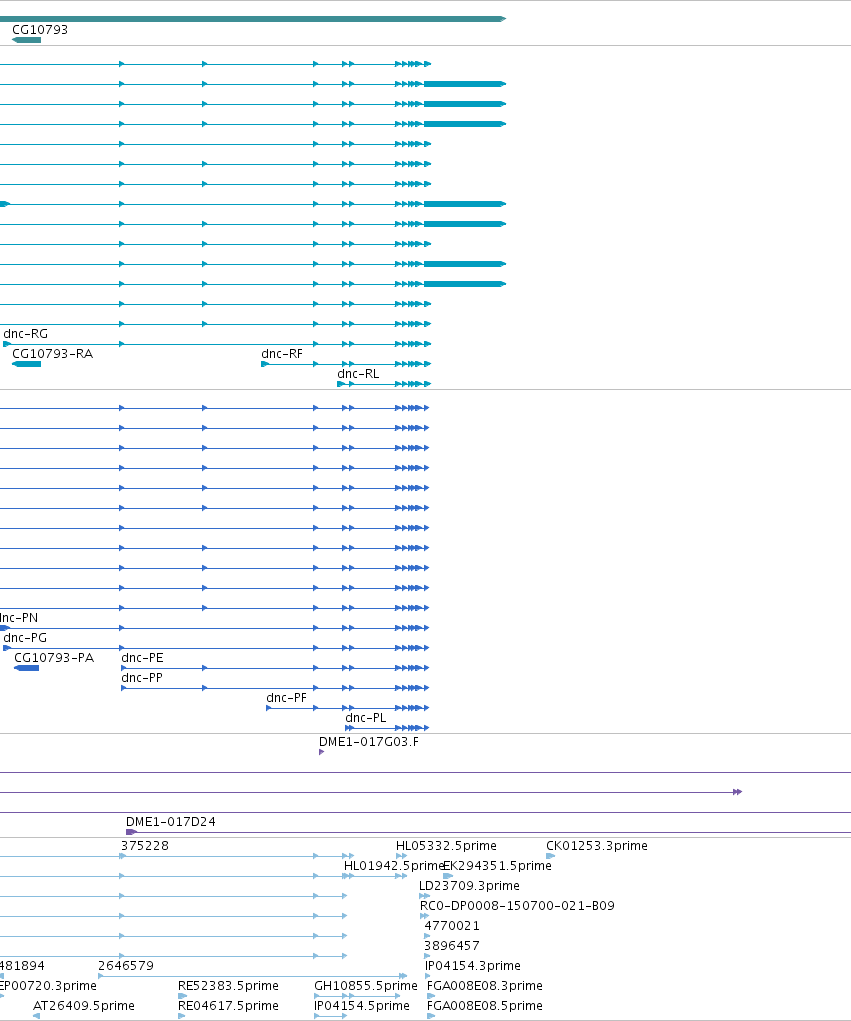Click the DME1-017D24 label

pos(171,822)
